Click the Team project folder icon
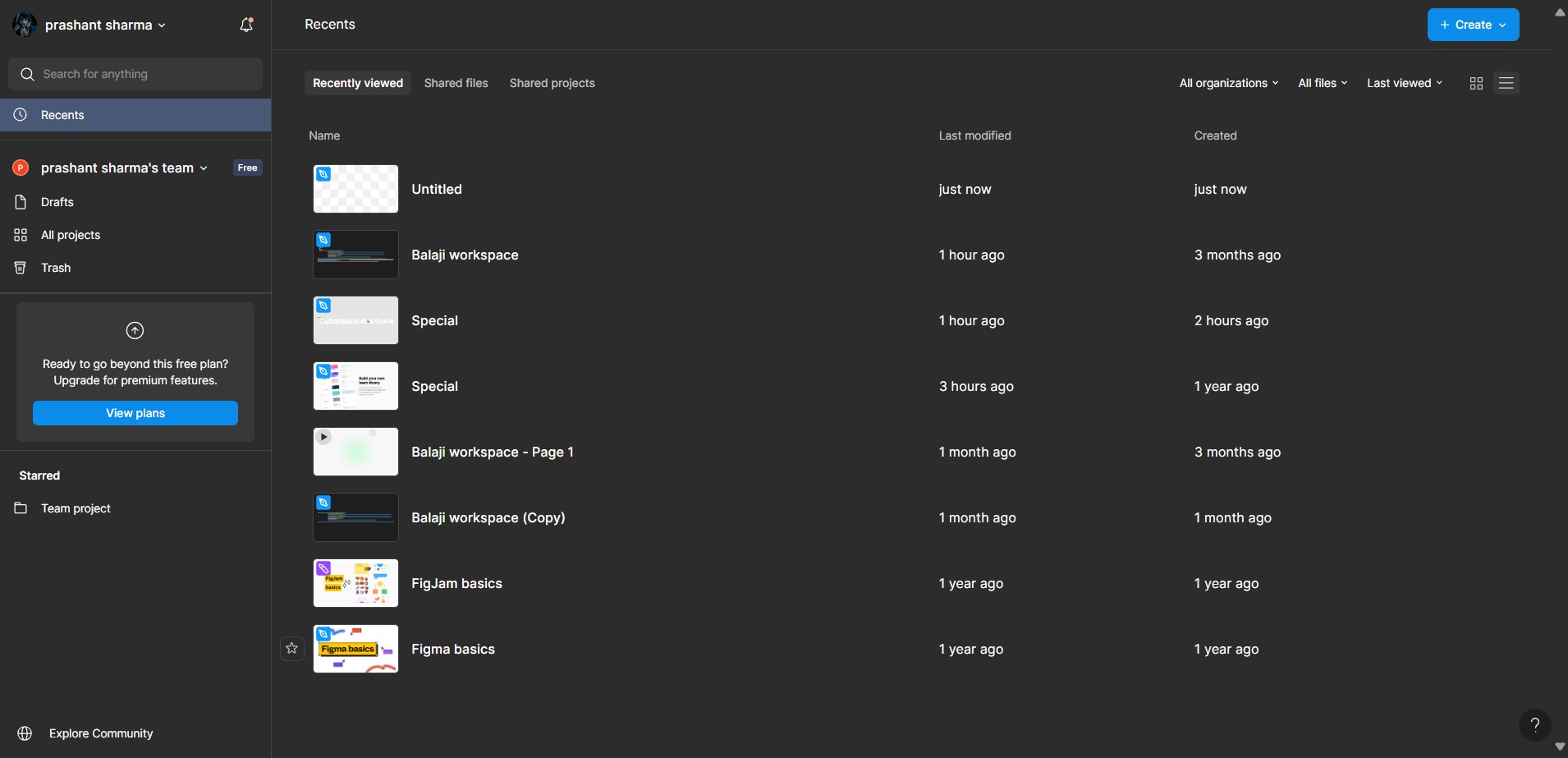The width and height of the screenshot is (1568, 758). [x=21, y=508]
